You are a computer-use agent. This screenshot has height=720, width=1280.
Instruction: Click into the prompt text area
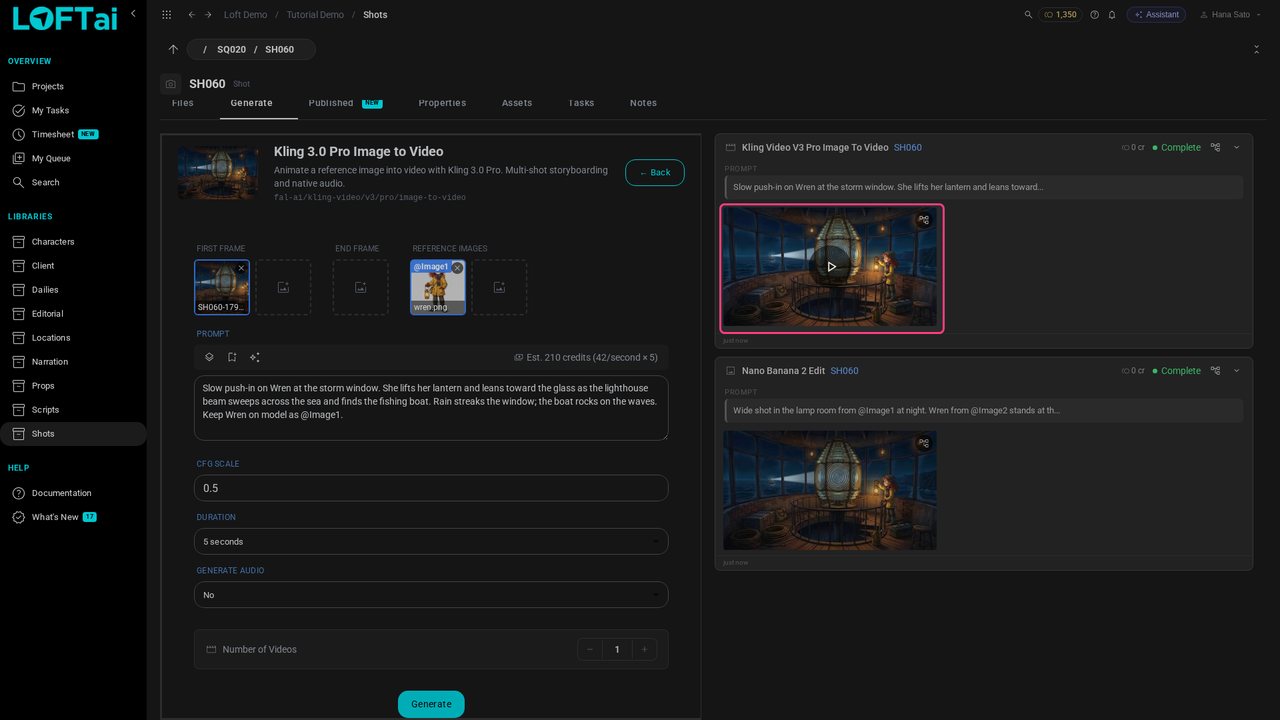coord(431,408)
